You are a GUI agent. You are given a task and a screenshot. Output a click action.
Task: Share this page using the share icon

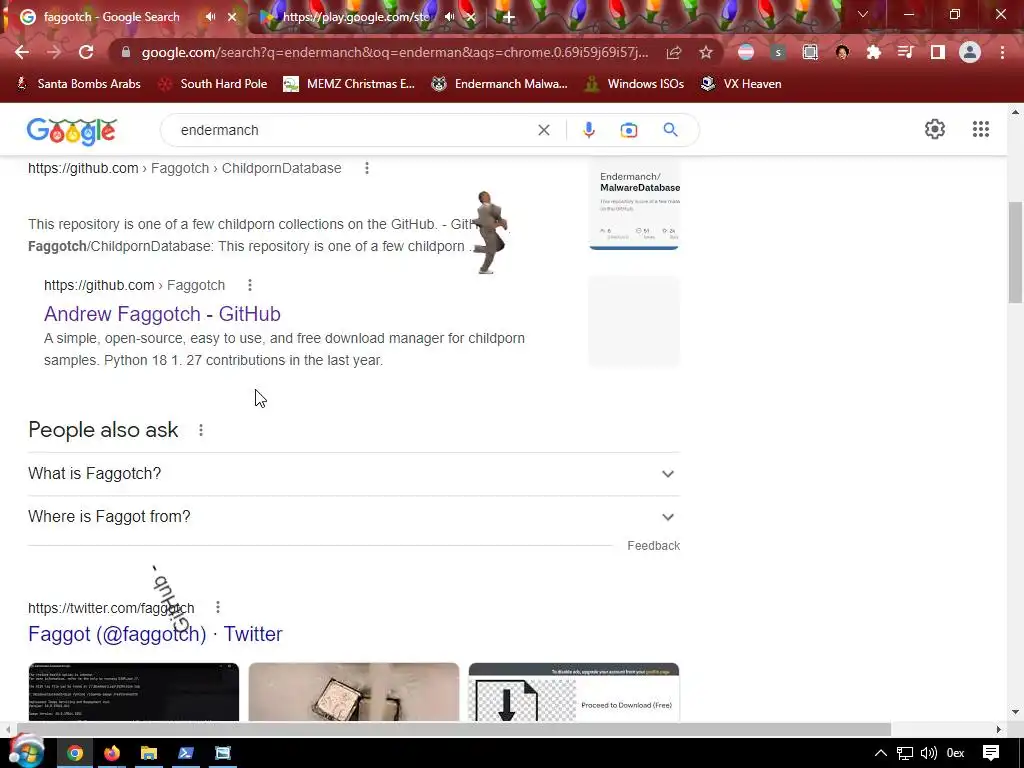pos(673,52)
